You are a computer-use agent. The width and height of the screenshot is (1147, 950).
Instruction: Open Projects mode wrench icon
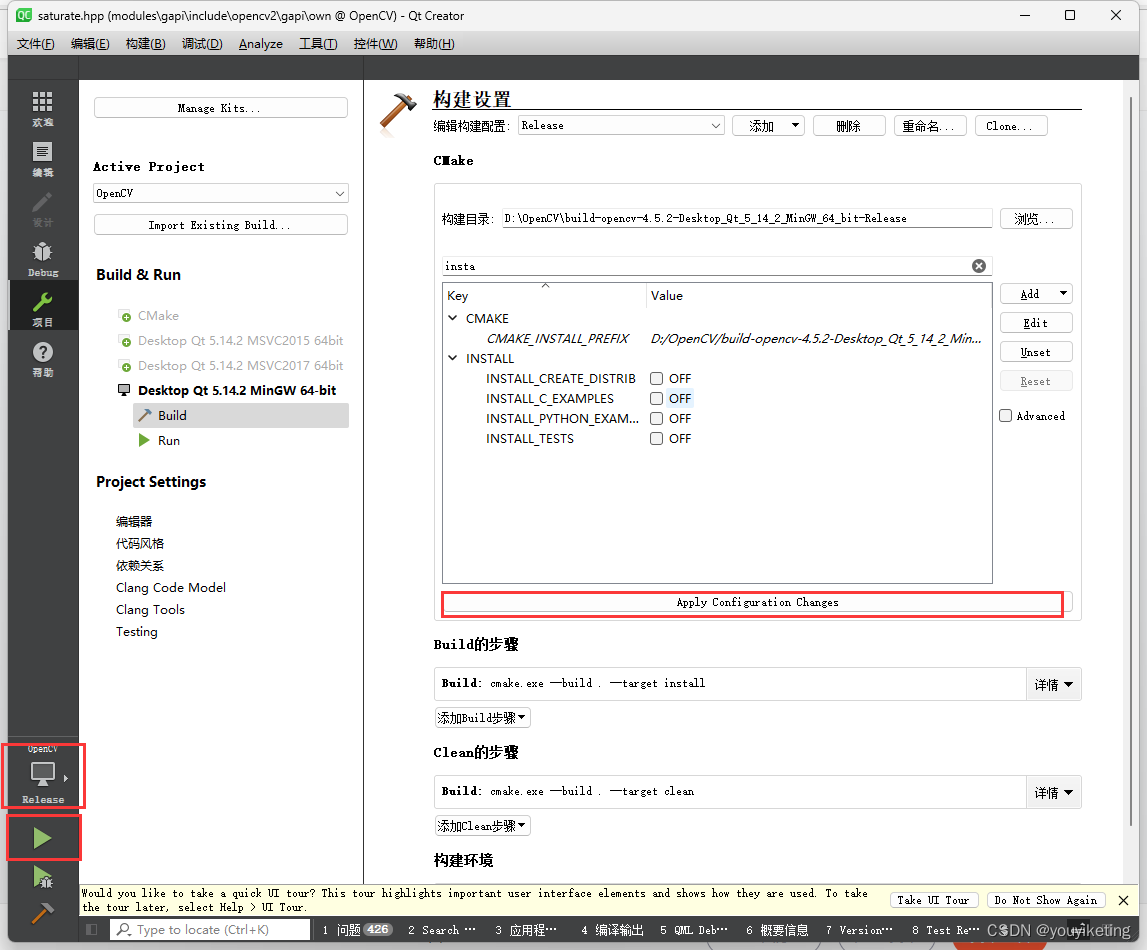point(42,309)
